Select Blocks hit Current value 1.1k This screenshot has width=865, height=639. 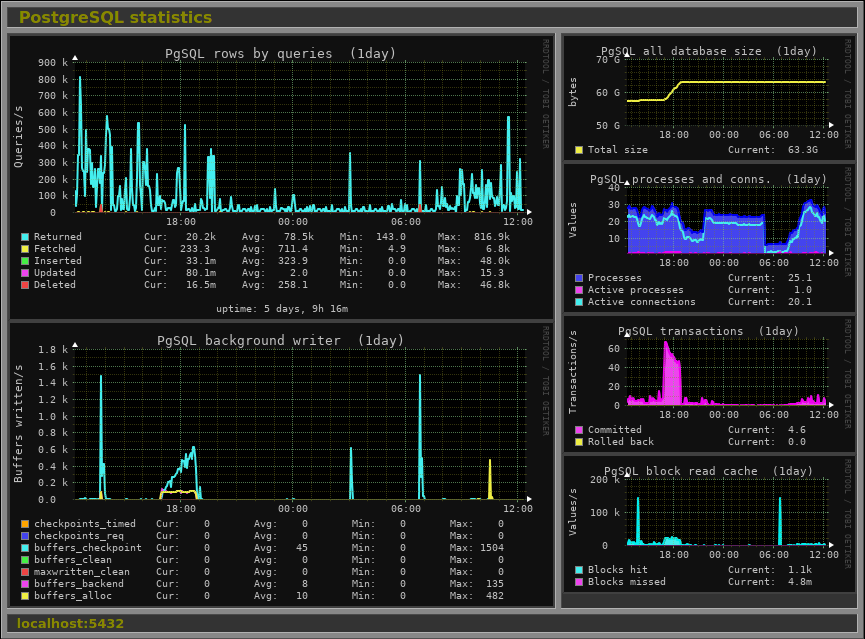(x=799, y=570)
